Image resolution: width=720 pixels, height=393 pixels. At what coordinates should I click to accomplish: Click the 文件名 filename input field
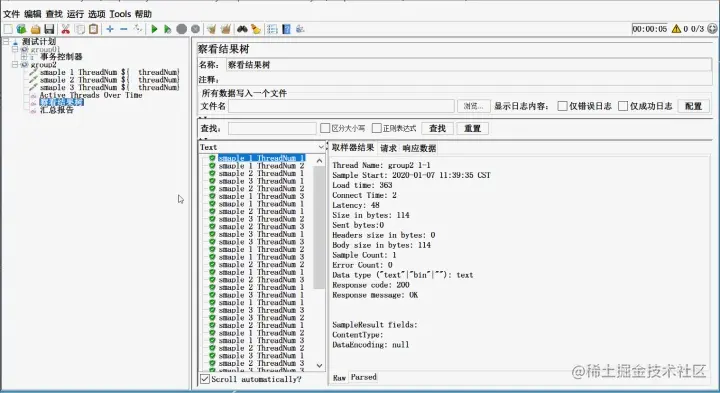click(x=341, y=106)
